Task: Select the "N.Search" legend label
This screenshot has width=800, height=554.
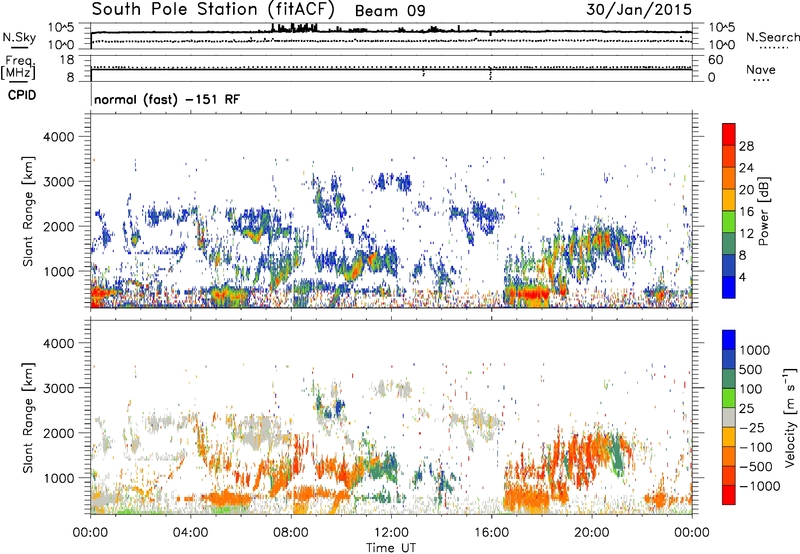Action: (772, 37)
